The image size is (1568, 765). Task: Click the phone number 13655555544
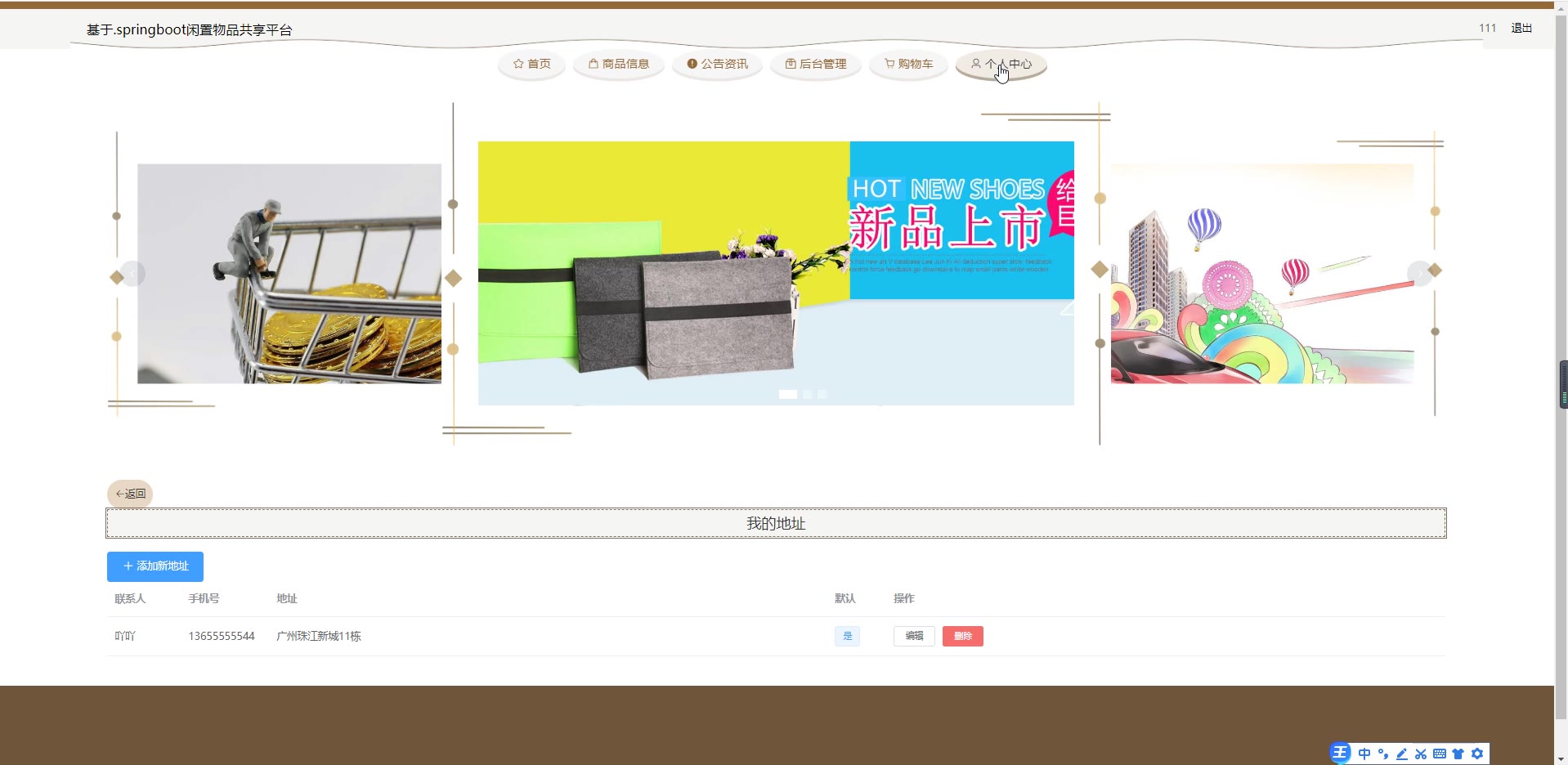click(x=222, y=636)
